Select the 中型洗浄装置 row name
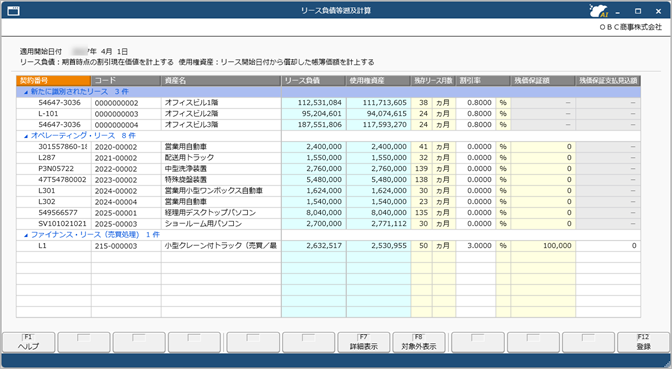 [x=221, y=169]
